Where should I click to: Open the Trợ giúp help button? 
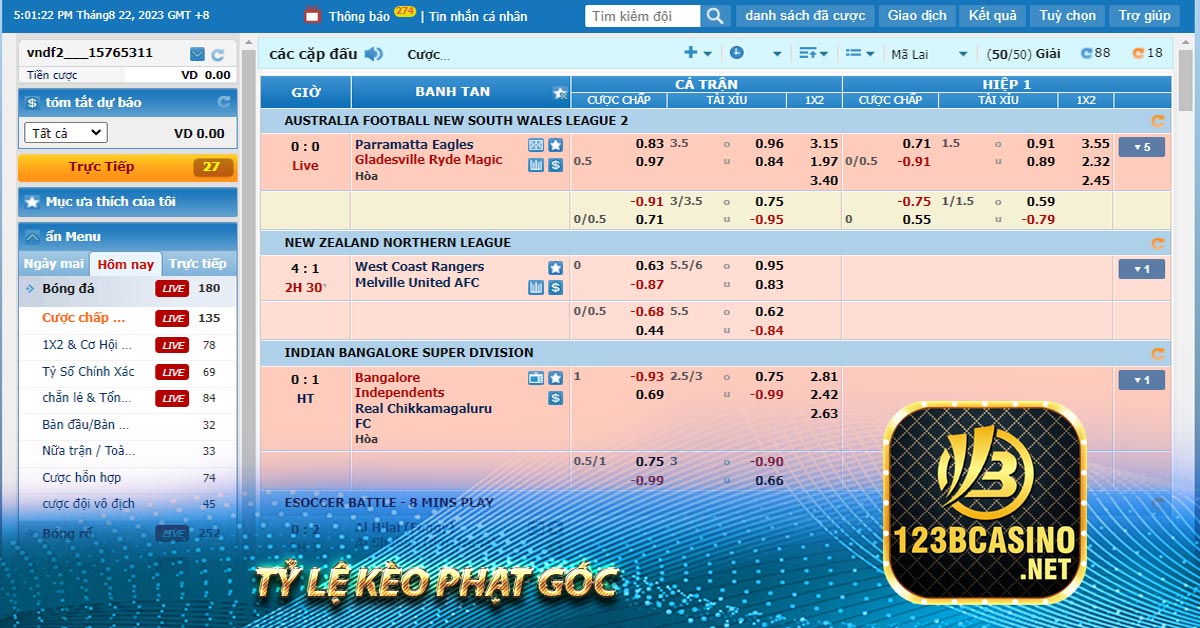tap(1144, 16)
